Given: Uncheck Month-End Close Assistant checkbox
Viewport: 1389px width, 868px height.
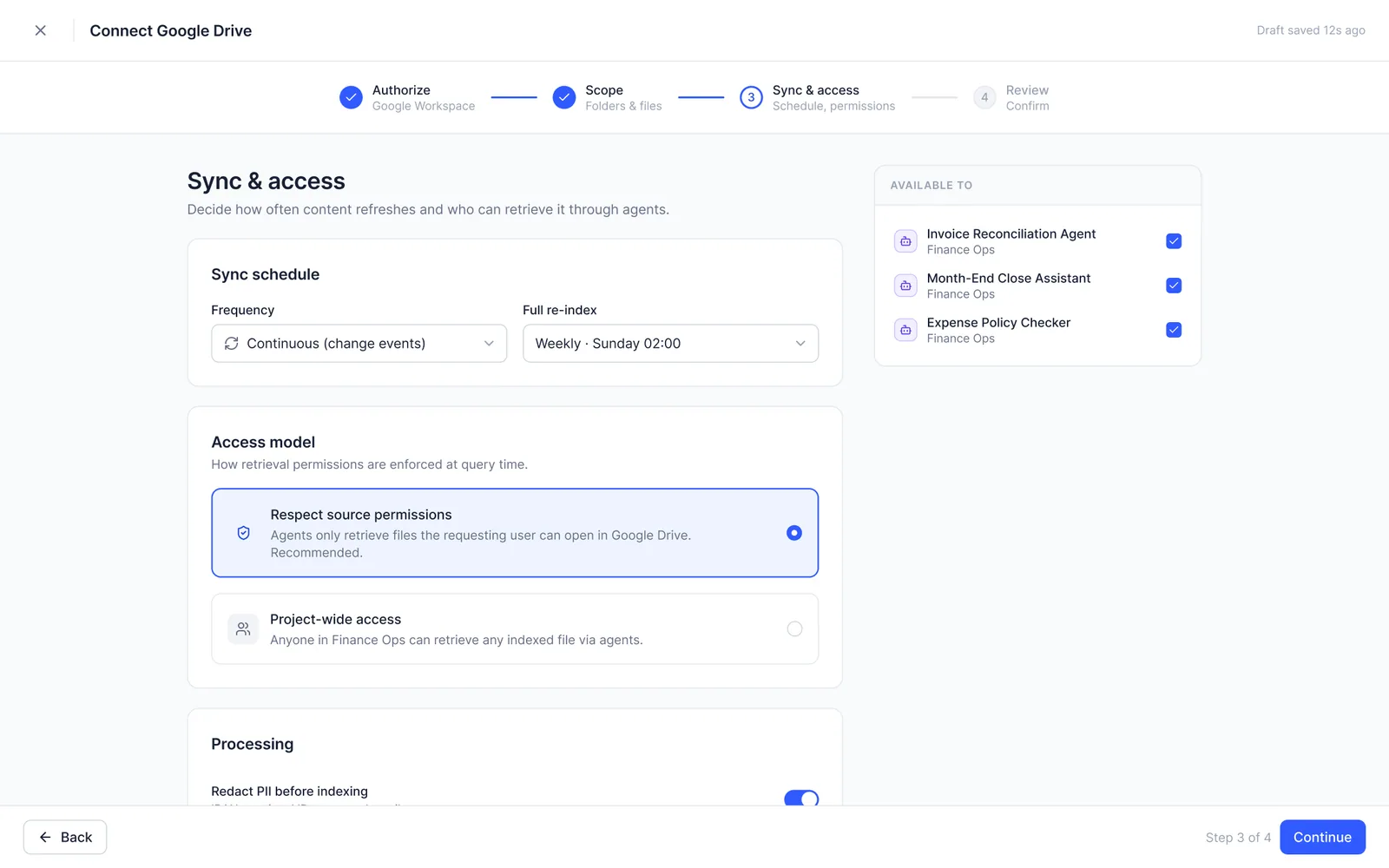Looking at the screenshot, I should (x=1174, y=286).
